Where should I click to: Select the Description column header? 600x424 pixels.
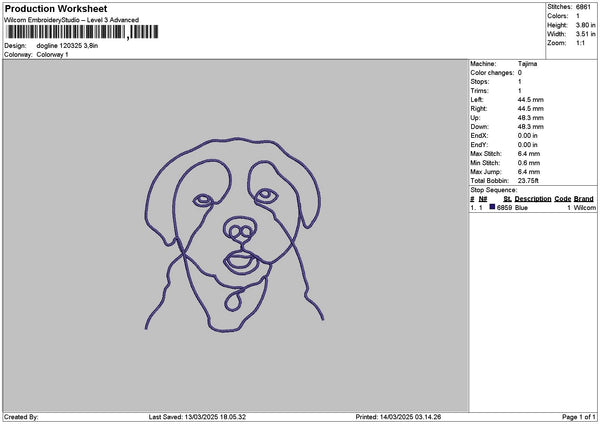(x=533, y=199)
